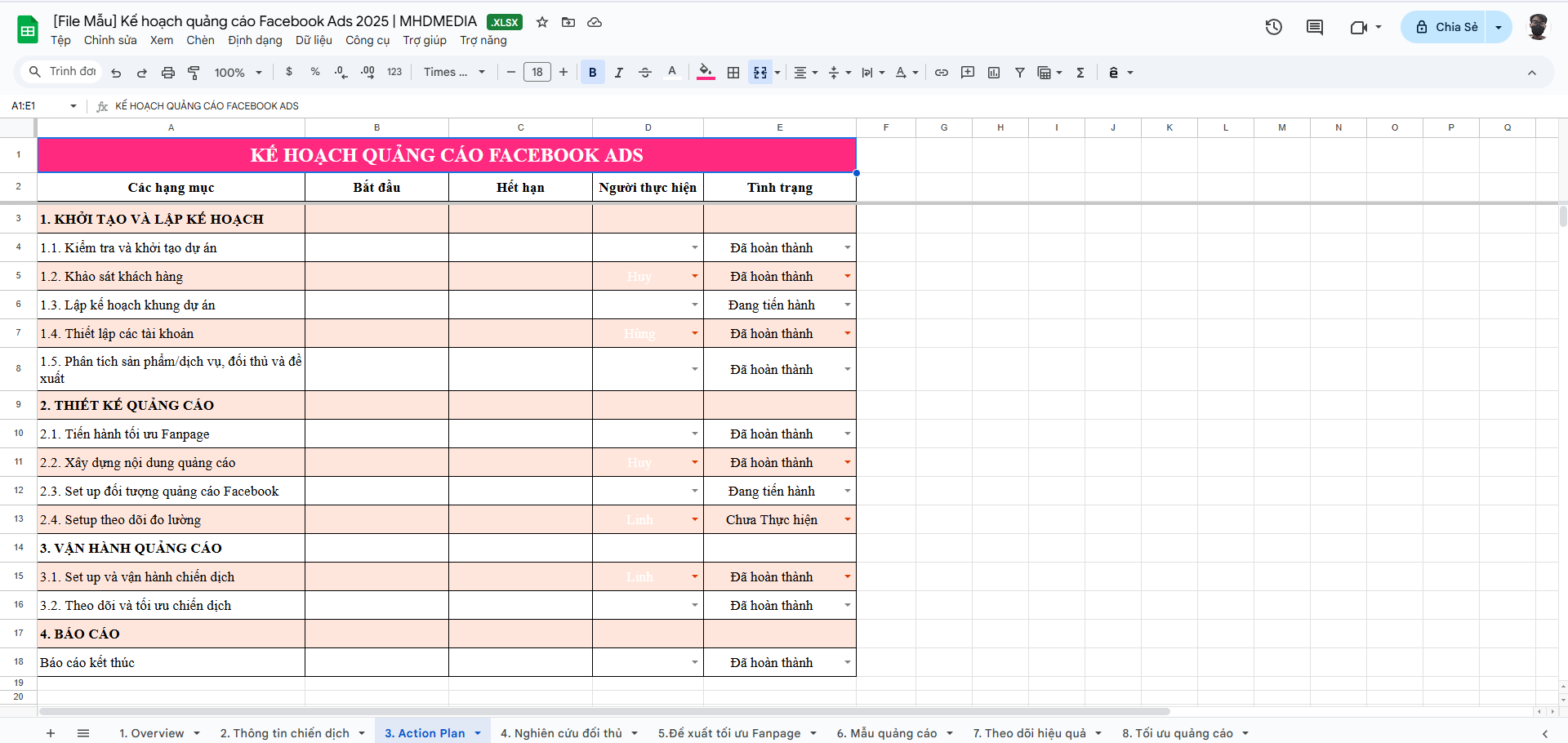Viewport: 1568px width, 743px height.
Task: Open horizontal align dropdown
Action: coord(806,73)
